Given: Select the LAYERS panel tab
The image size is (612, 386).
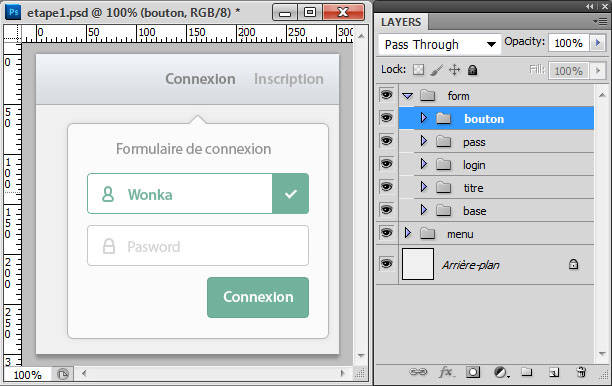Looking at the screenshot, I should tap(401, 22).
